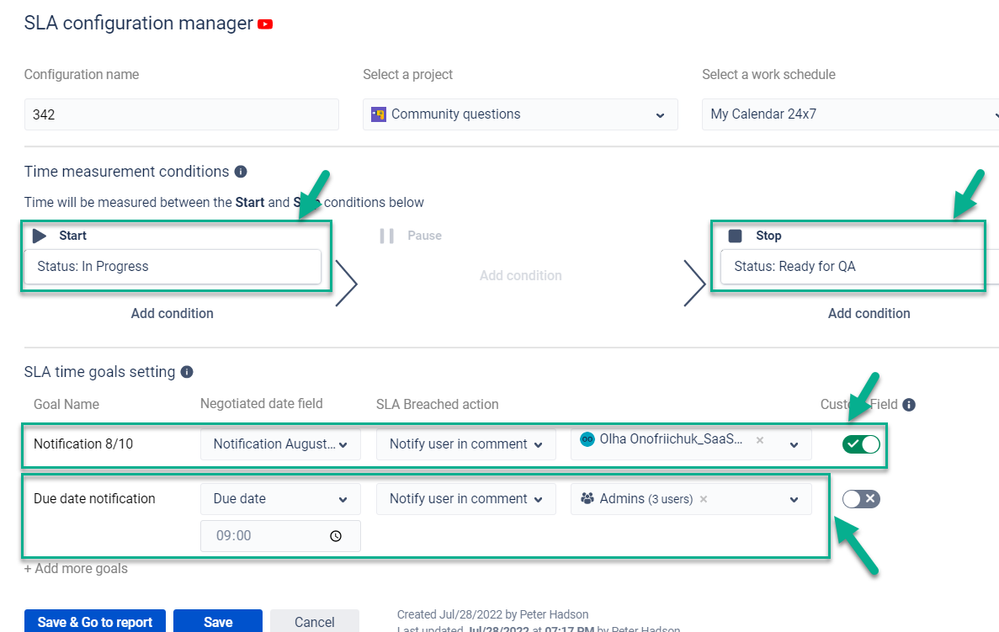This screenshot has height=632, width=999.
Task: Remove Admins group with x icon
Action: 703,499
